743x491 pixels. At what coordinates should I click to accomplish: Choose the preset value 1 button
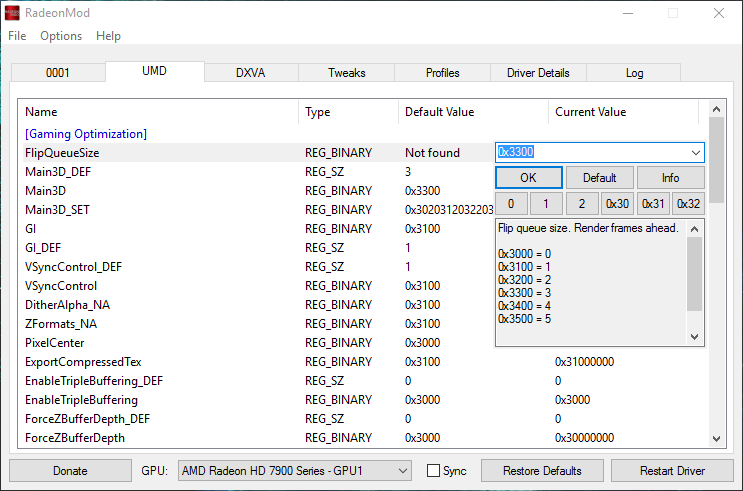tap(546, 204)
